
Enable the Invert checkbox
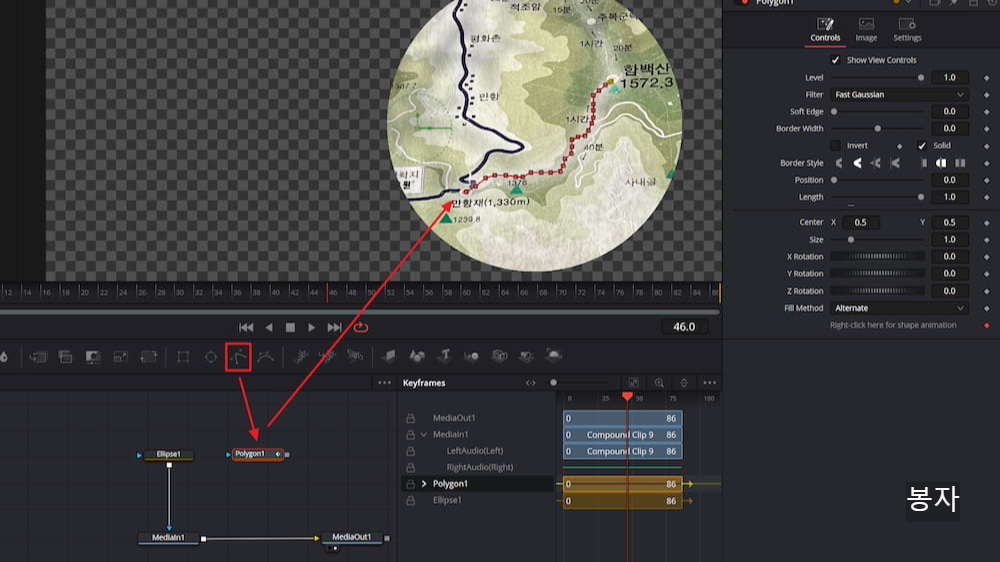835,145
